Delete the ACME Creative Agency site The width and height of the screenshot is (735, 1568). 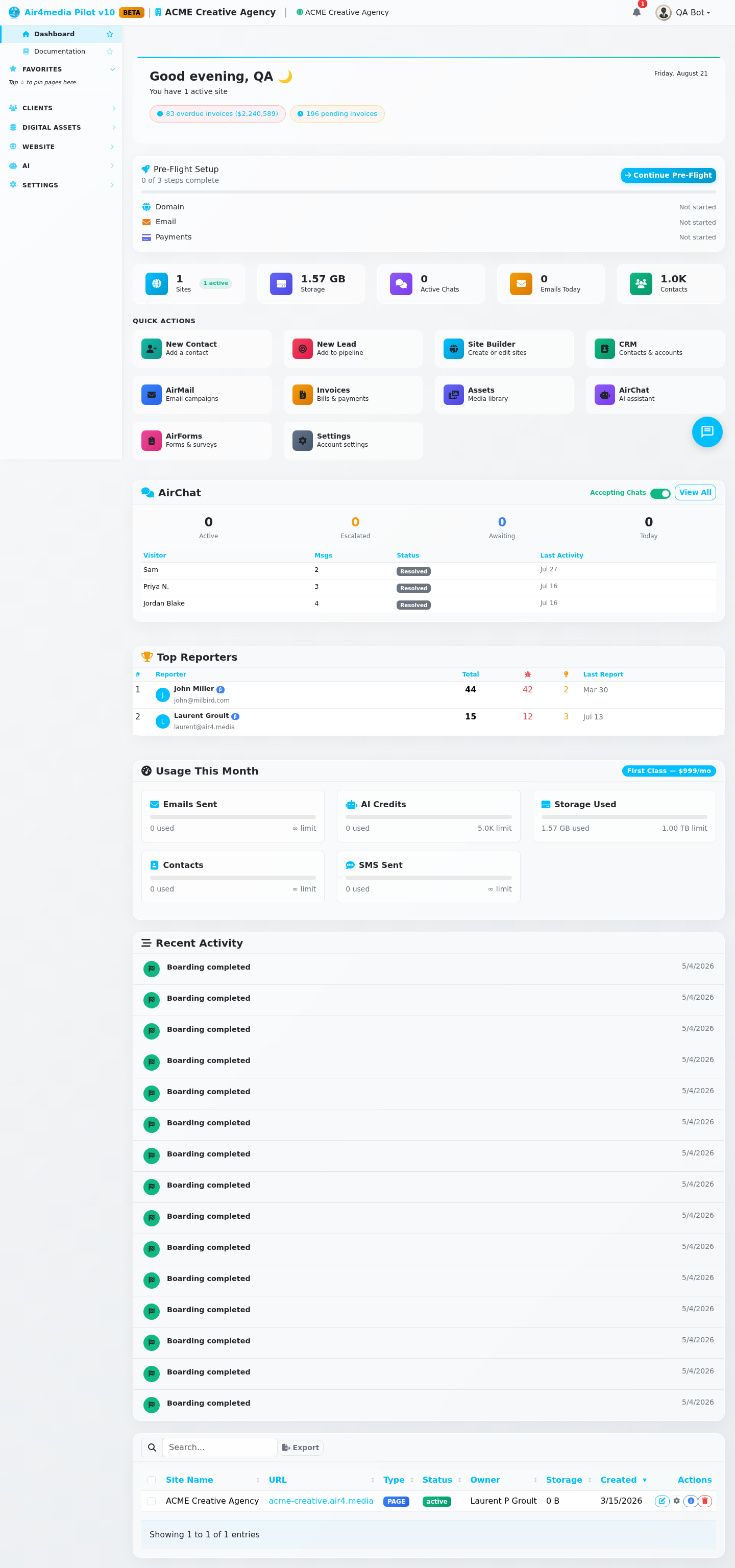click(x=704, y=1501)
